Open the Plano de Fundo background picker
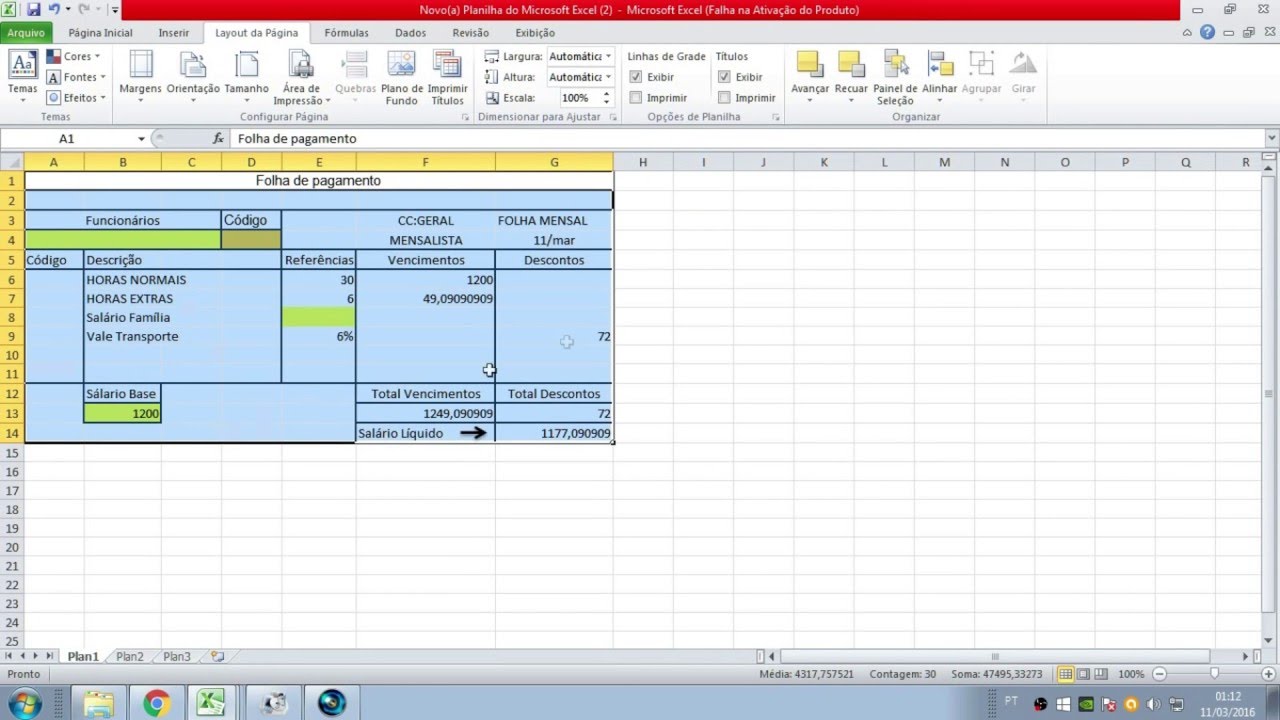 click(401, 78)
